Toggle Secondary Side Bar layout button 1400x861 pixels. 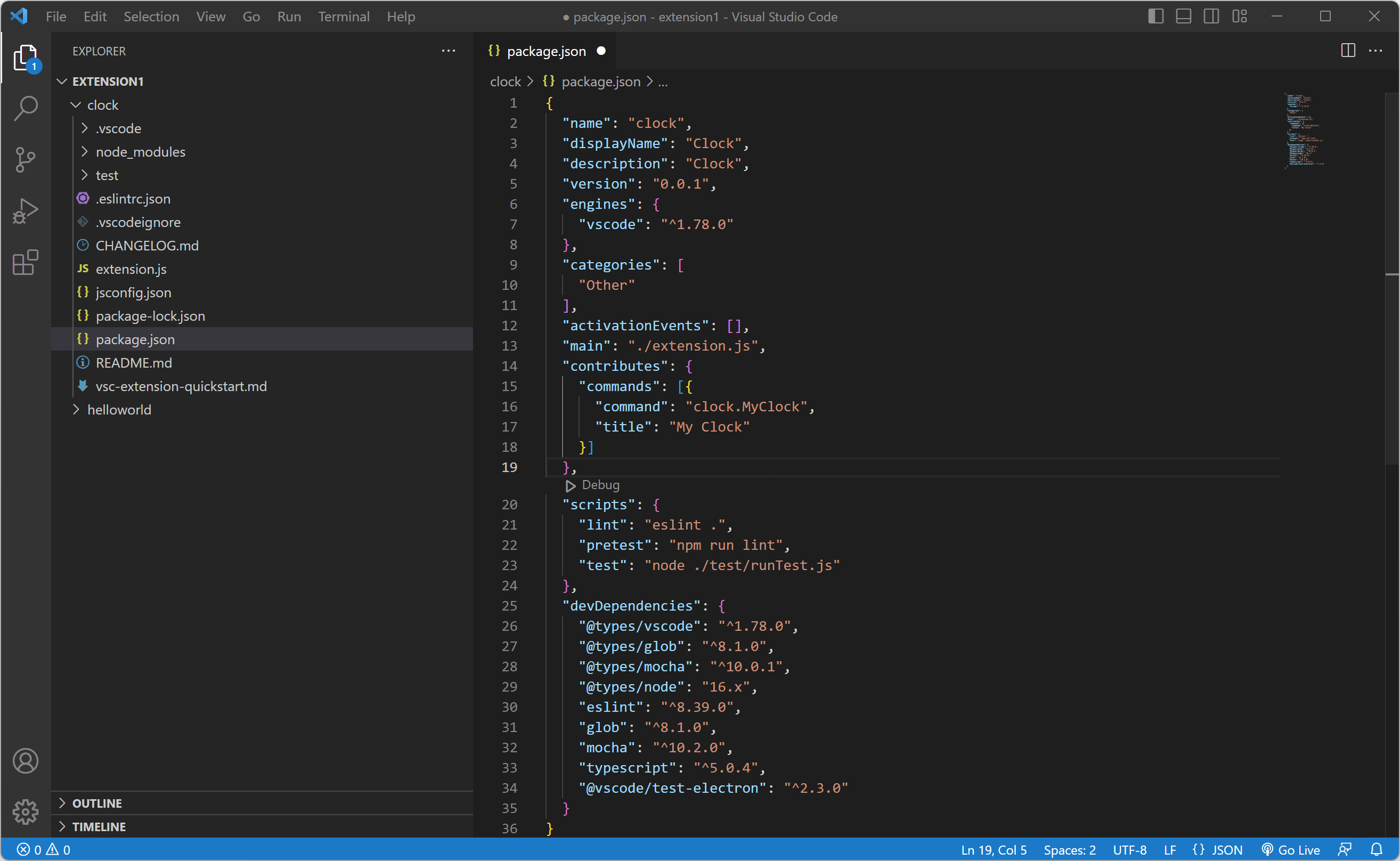coord(1211,17)
